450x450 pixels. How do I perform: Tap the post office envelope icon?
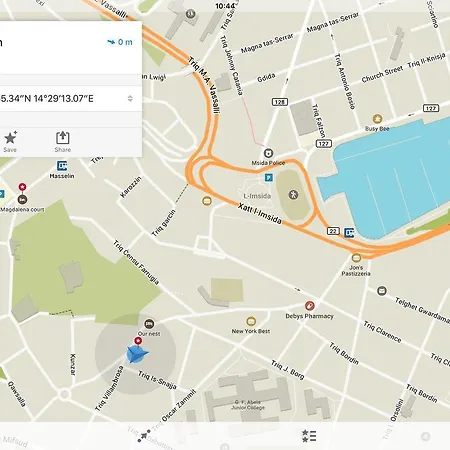tap(382, 291)
